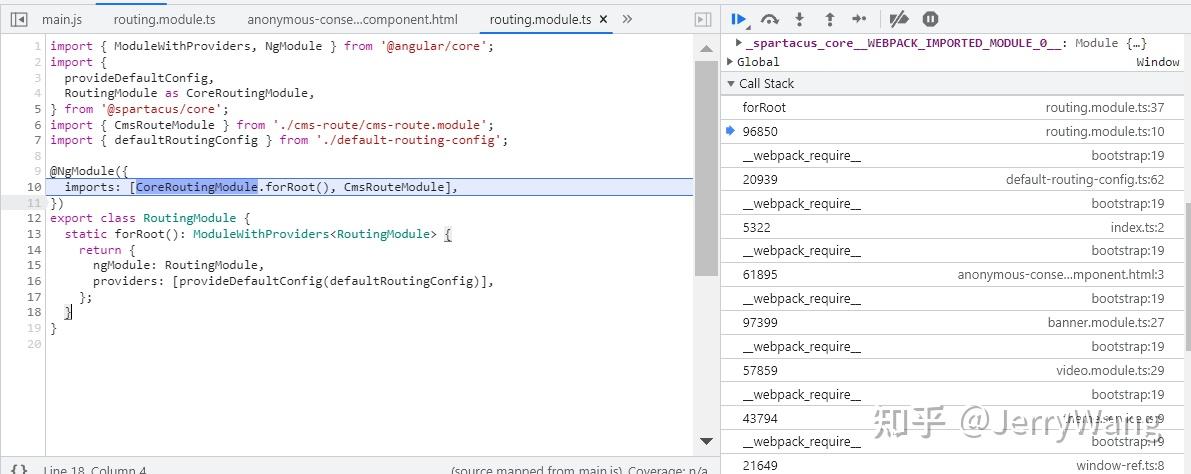Toggle the debugger sidebar pane icon
This screenshot has width=1191, height=474.
coord(703,20)
